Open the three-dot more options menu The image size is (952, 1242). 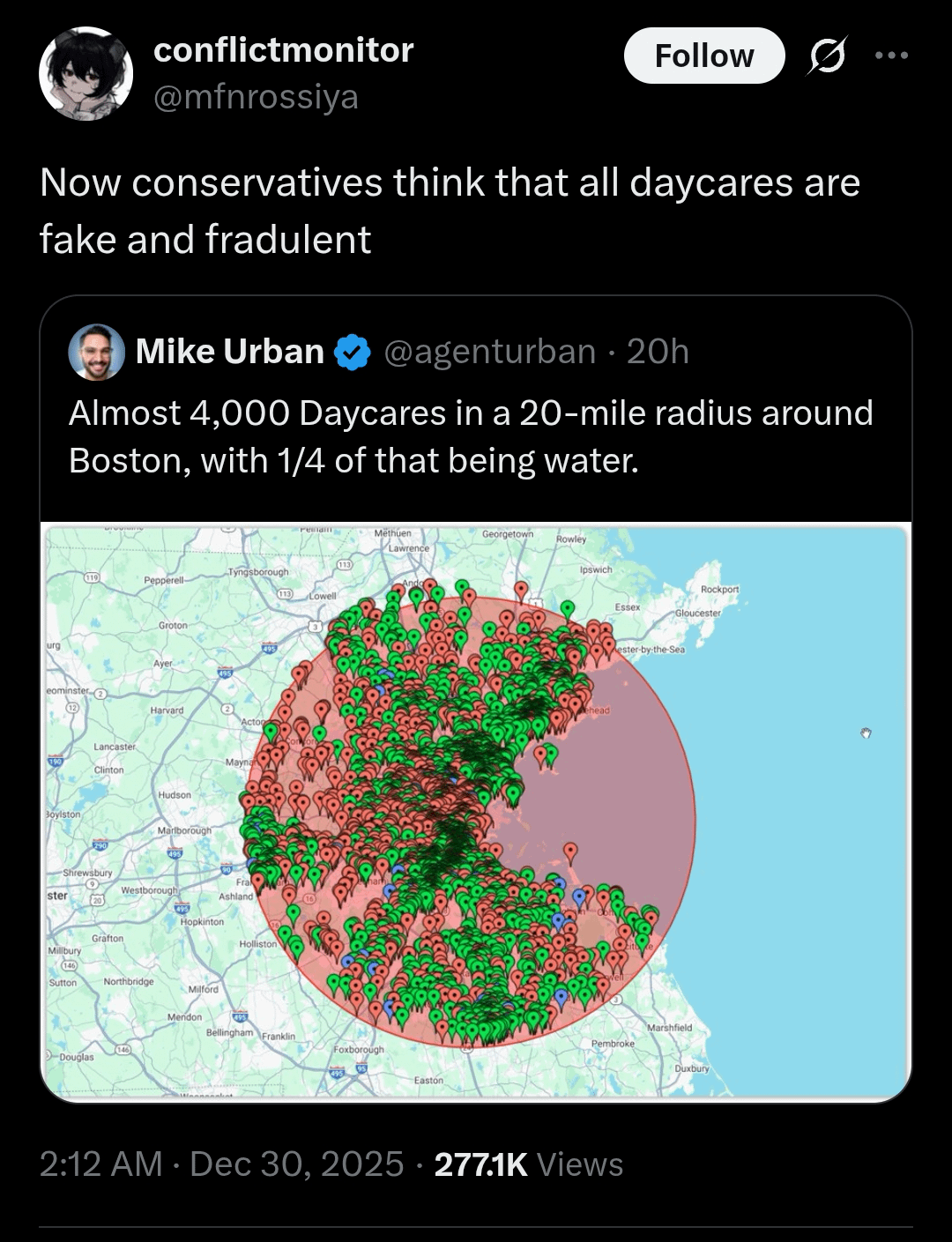click(x=891, y=56)
